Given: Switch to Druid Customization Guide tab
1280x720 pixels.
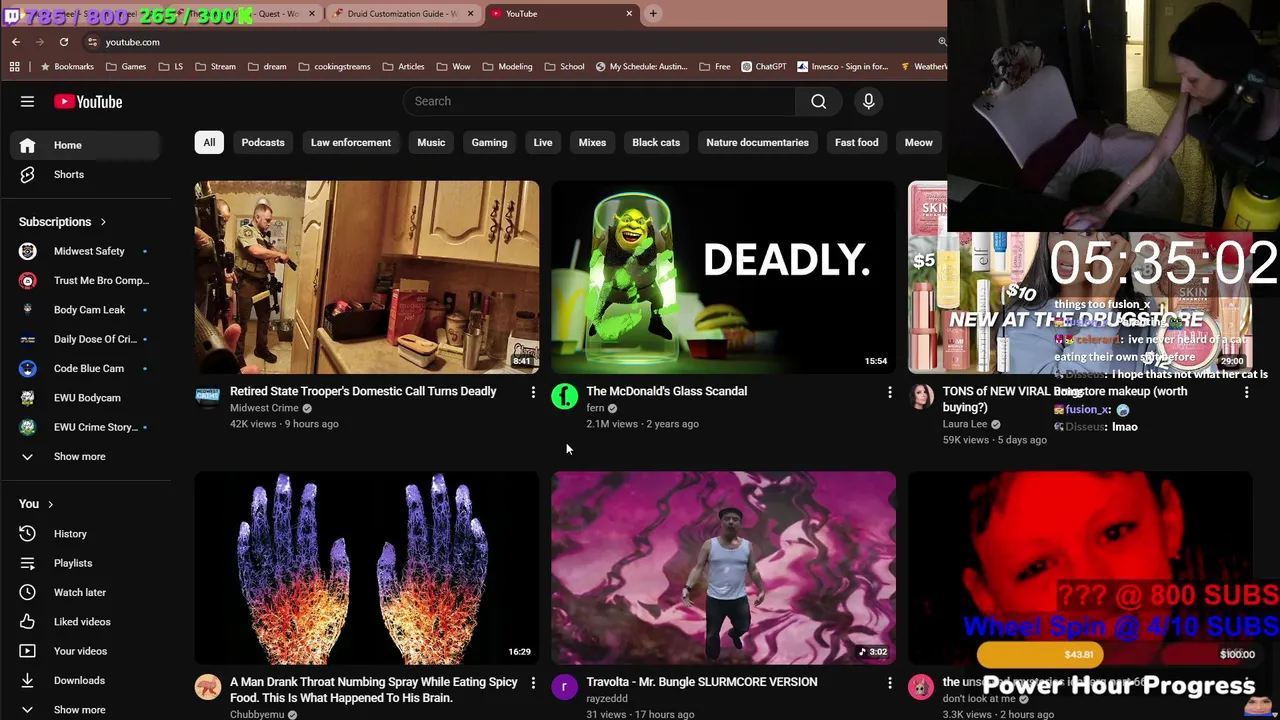Looking at the screenshot, I should (x=402, y=14).
